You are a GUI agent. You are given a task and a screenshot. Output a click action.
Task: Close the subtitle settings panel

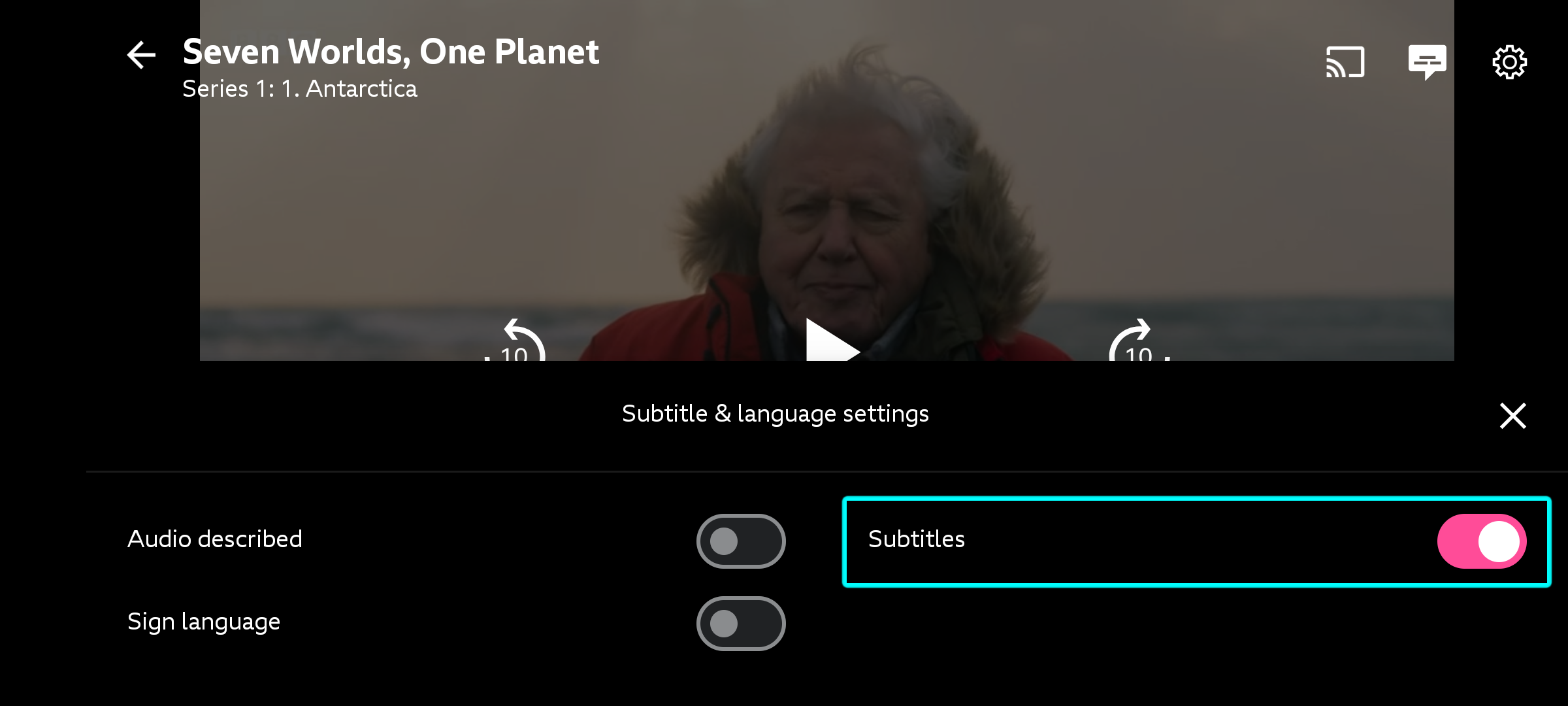click(x=1512, y=416)
